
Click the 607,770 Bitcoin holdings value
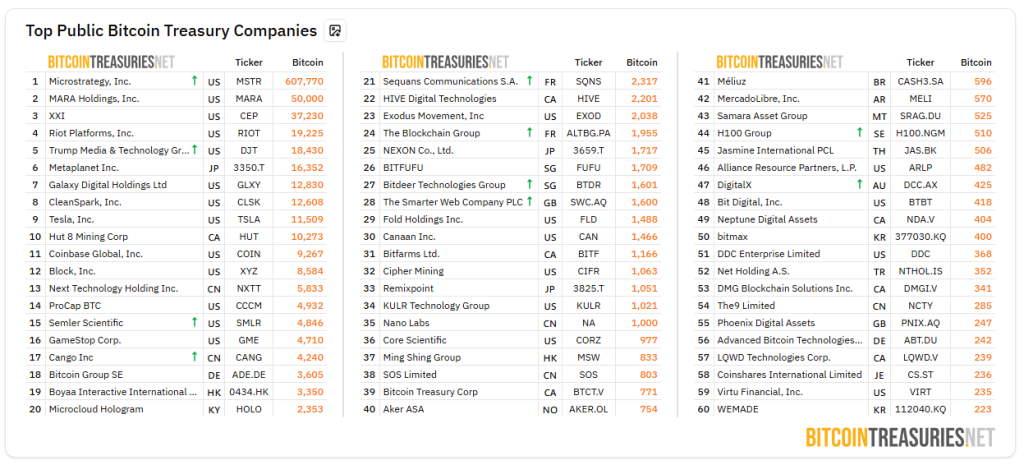[x=304, y=82]
